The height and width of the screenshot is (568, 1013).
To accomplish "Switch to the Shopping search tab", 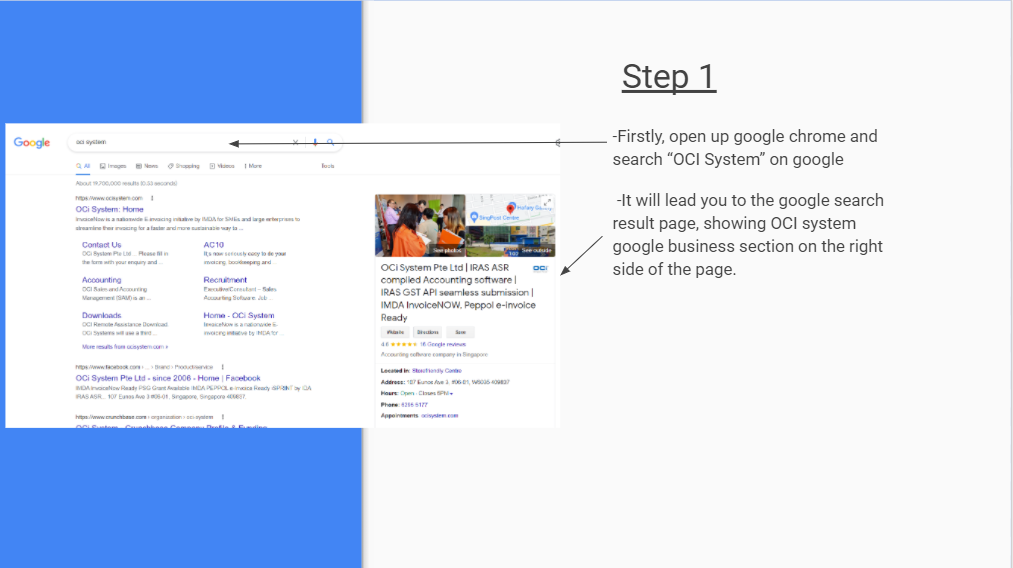I will [184, 166].
